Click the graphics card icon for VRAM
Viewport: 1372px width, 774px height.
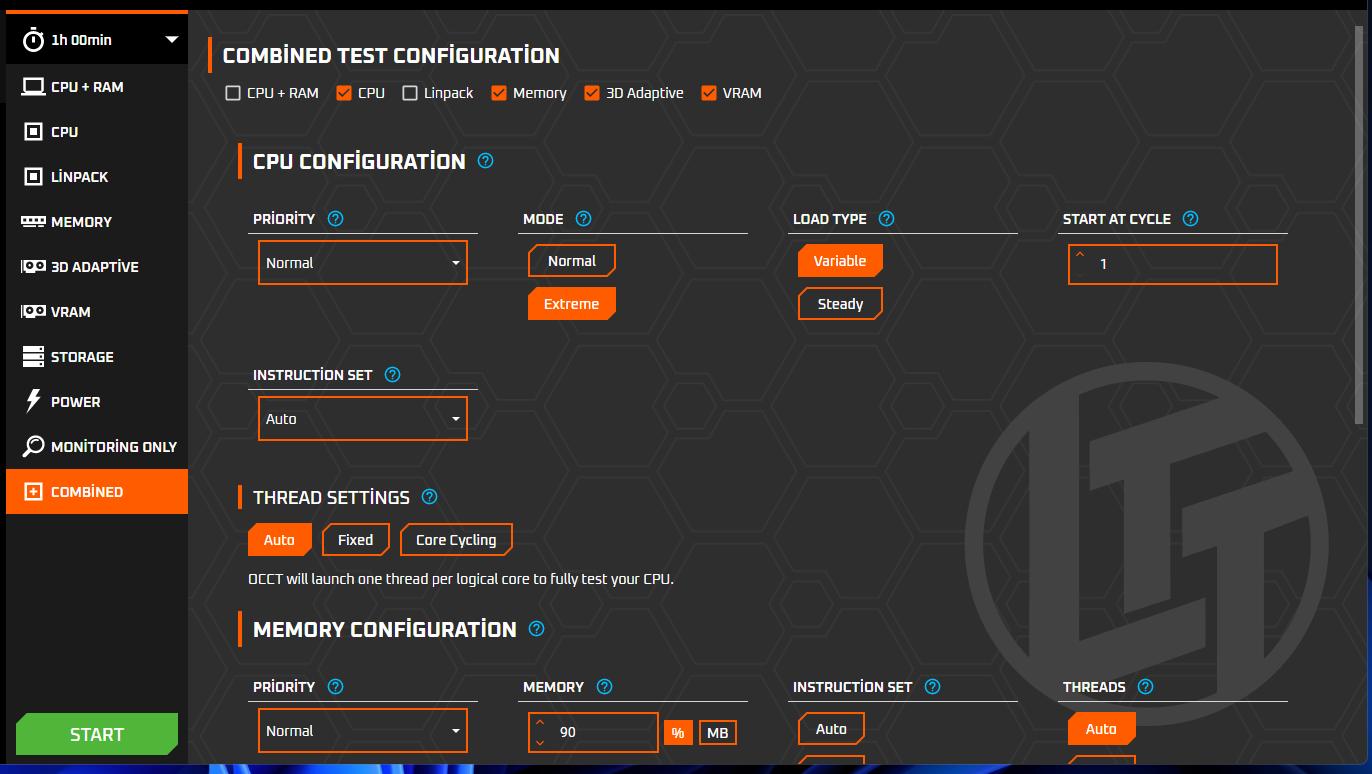tap(33, 312)
